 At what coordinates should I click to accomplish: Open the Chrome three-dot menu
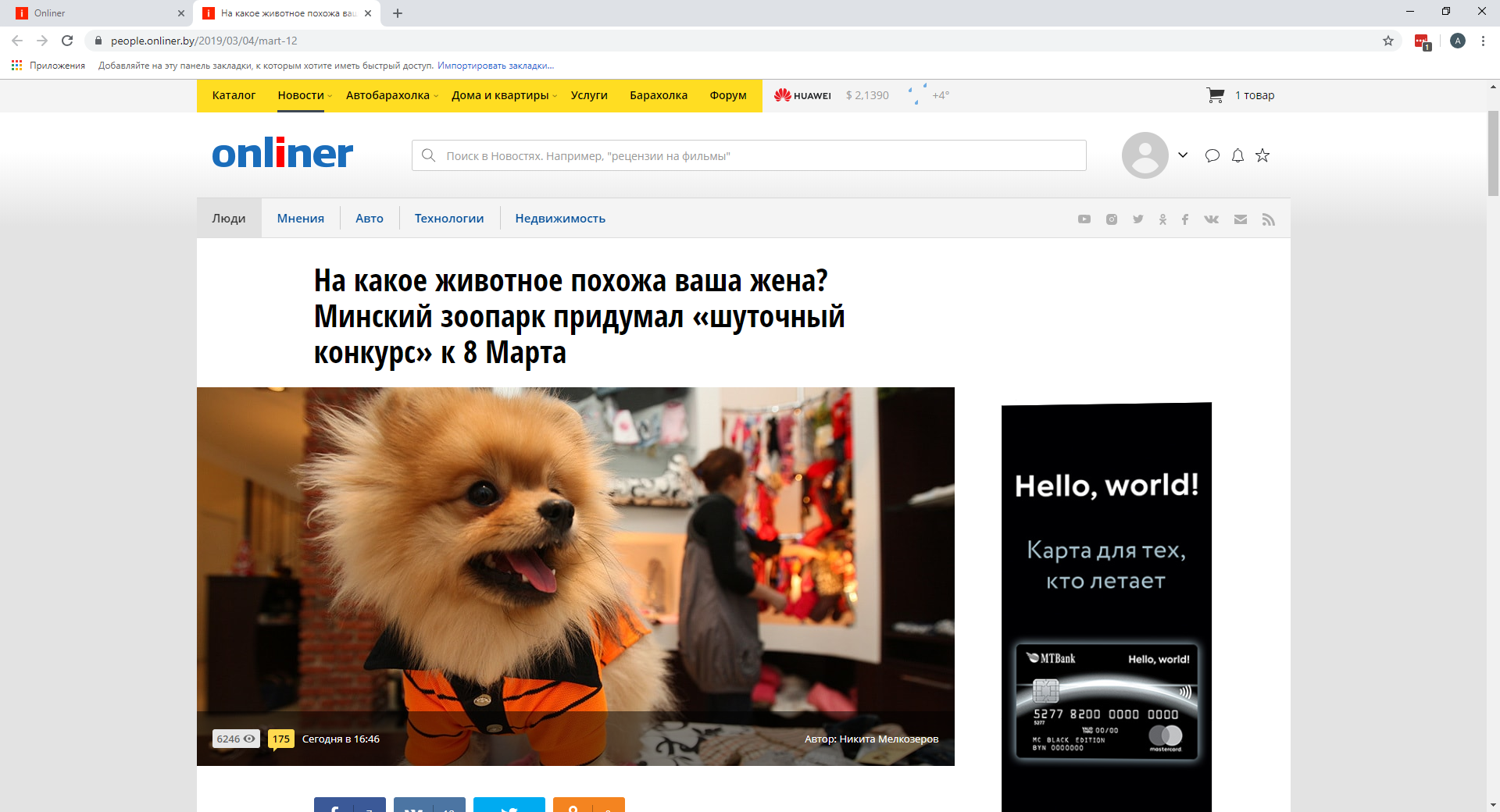1483,41
